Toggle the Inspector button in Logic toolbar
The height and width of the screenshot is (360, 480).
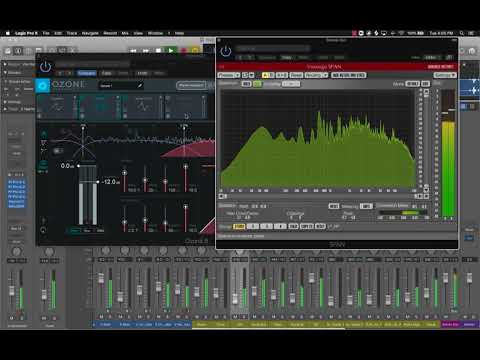click(x=18, y=51)
